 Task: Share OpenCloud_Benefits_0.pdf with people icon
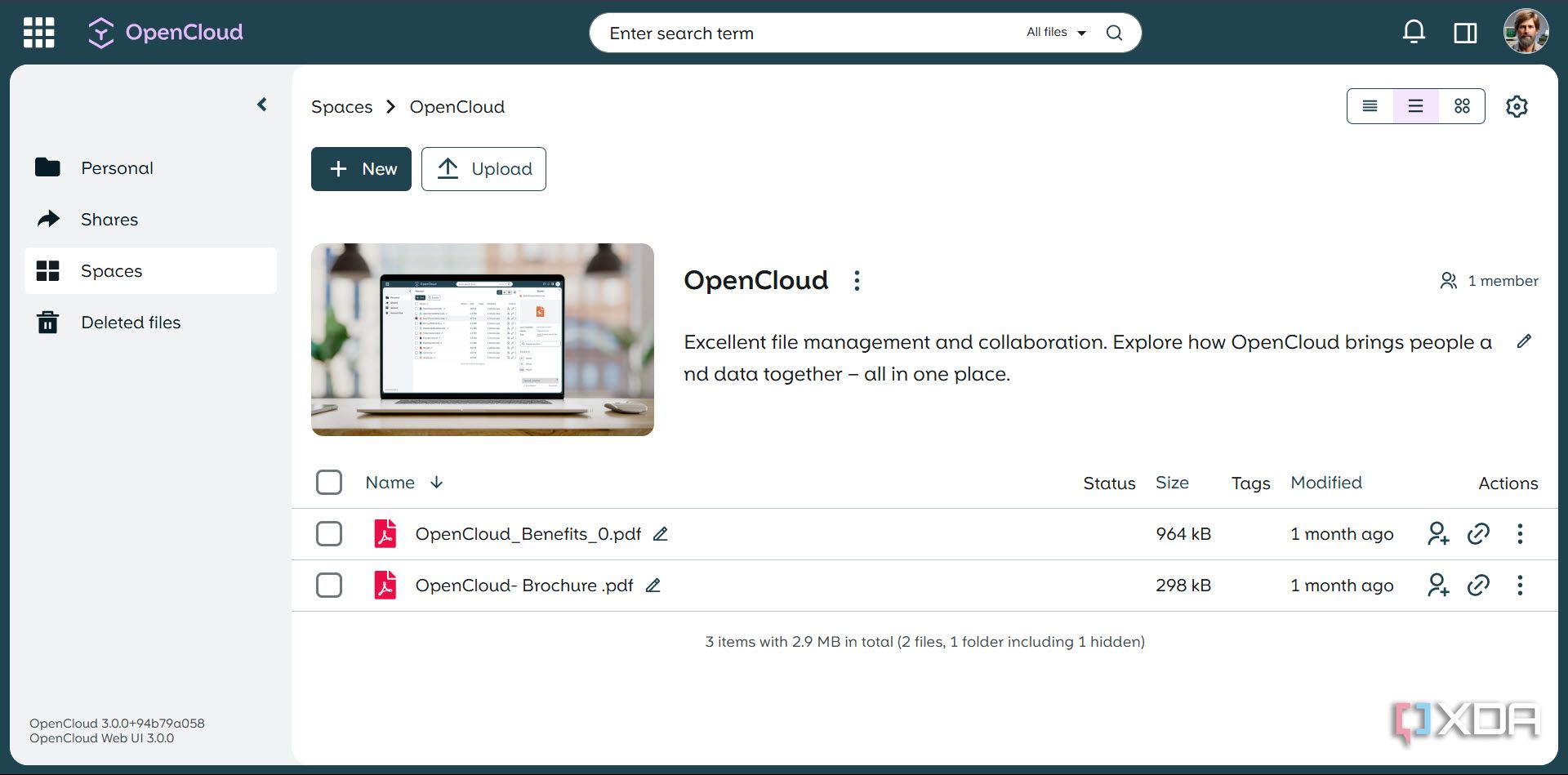coord(1438,534)
